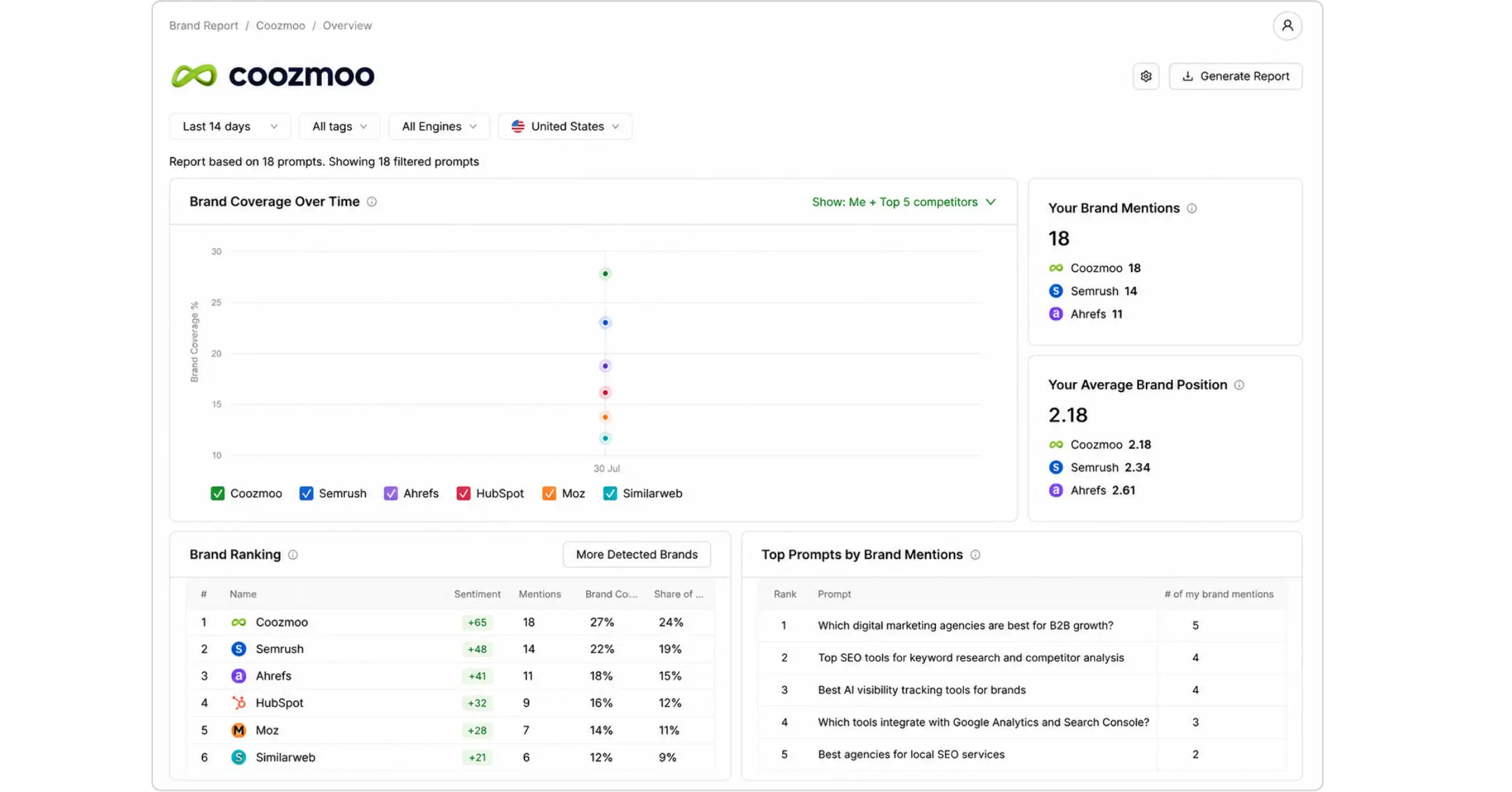The height and width of the screenshot is (792, 1512).
Task: Click Moz name in Brand Ranking
Action: (x=267, y=730)
